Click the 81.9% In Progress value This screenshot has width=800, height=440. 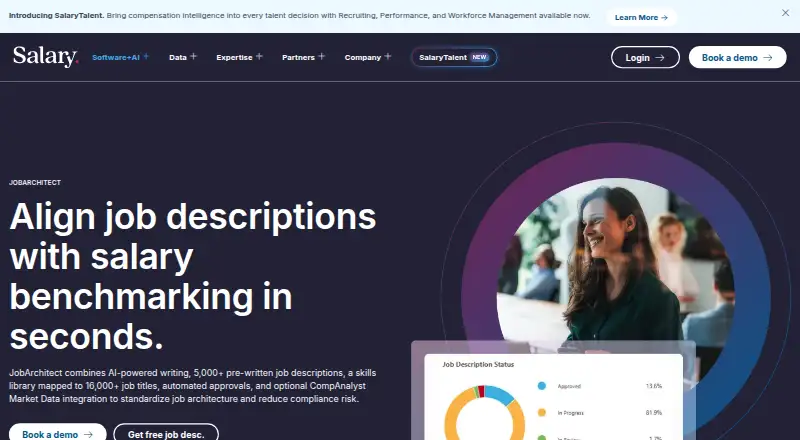click(654, 412)
